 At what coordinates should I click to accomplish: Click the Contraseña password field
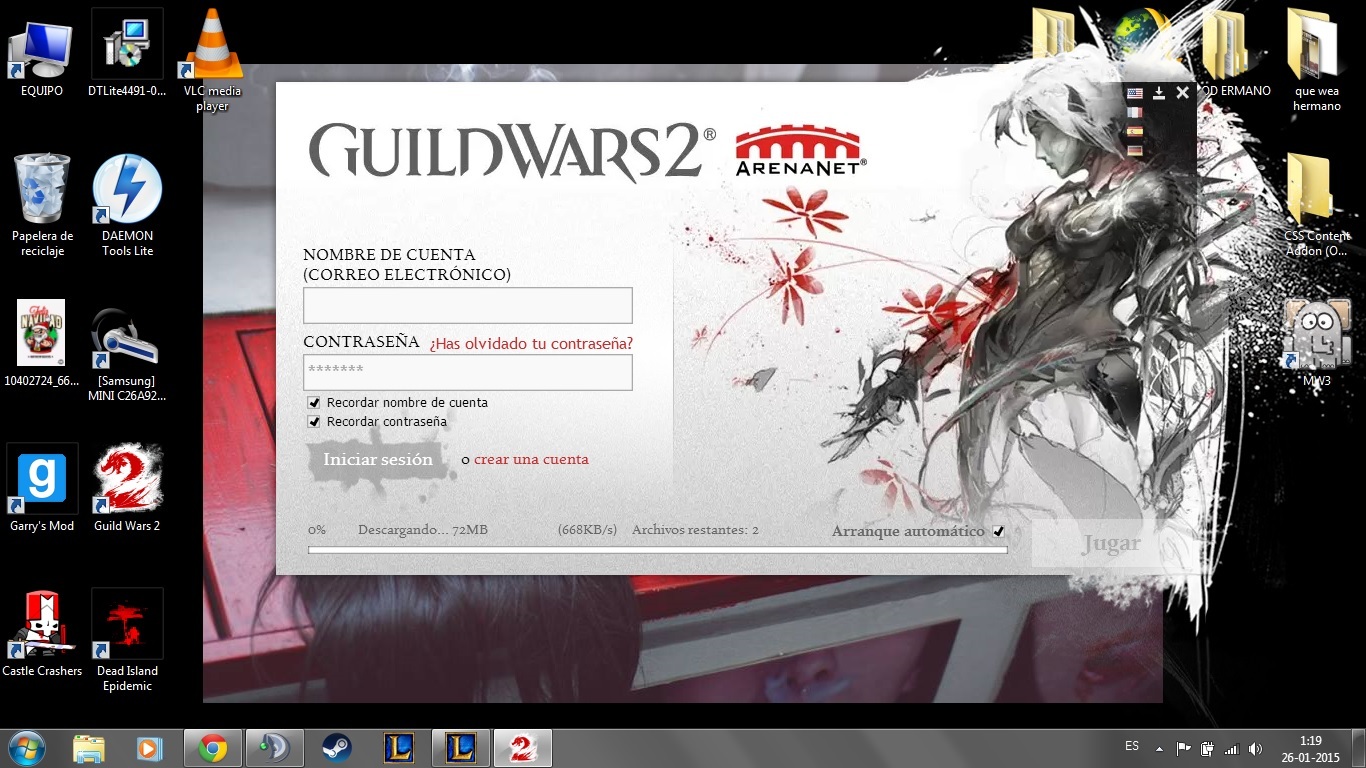(x=468, y=373)
